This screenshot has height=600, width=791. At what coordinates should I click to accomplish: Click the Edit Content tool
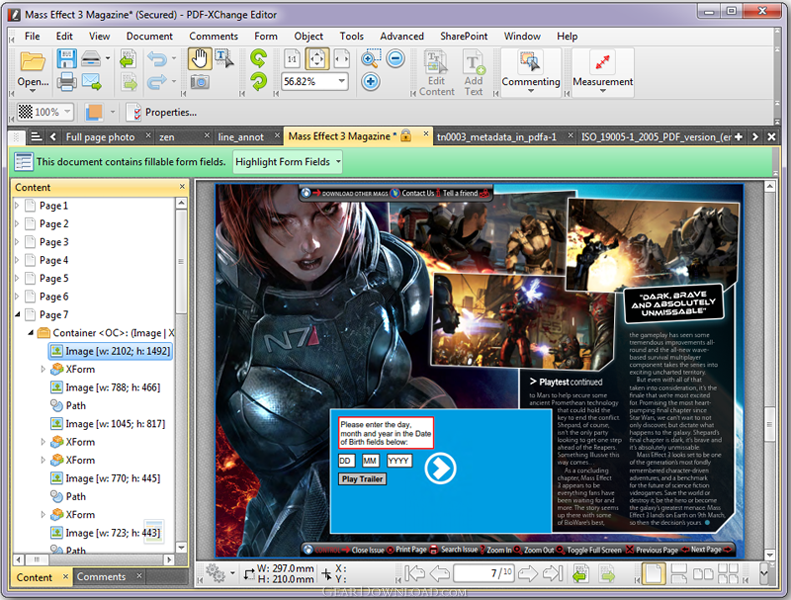(x=436, y=72)
